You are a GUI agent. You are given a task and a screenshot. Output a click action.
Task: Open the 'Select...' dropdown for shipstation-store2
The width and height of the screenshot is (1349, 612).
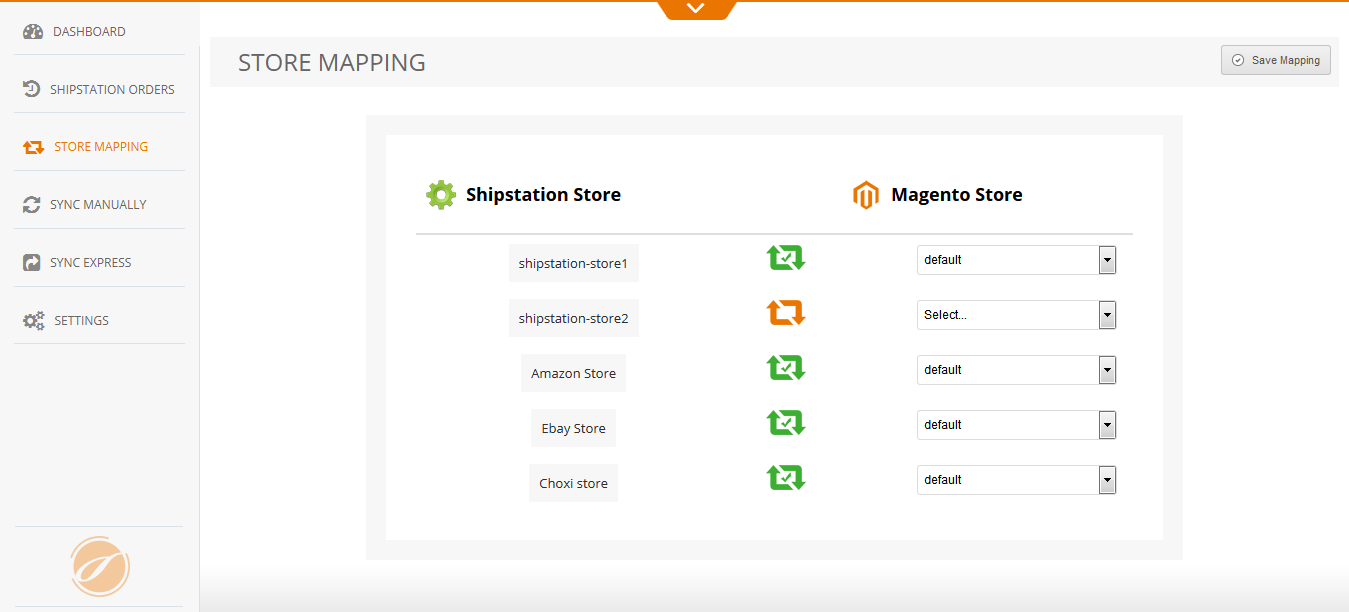pyautogui.click(x=1016, y=315)
